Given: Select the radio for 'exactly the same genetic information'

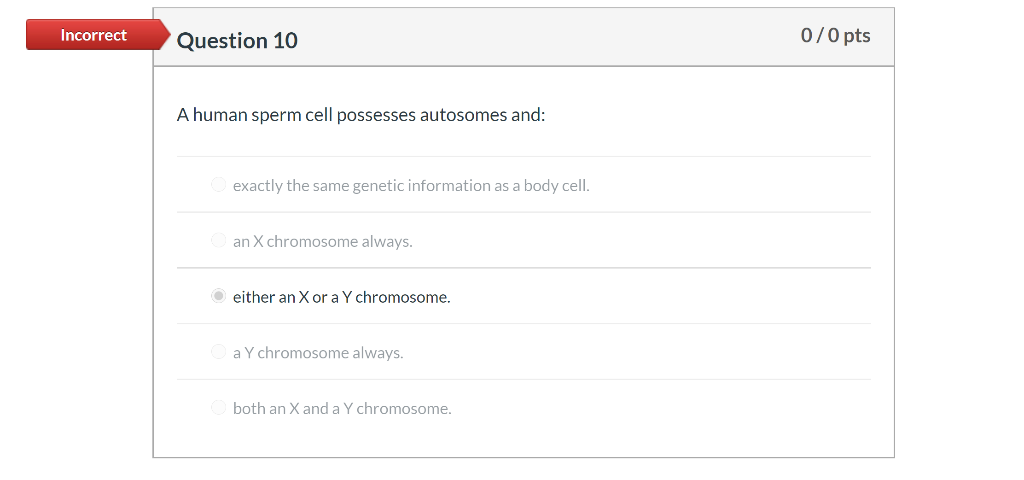Looking at the screenshot, I should pyautogui.click(x=218, y=185).
